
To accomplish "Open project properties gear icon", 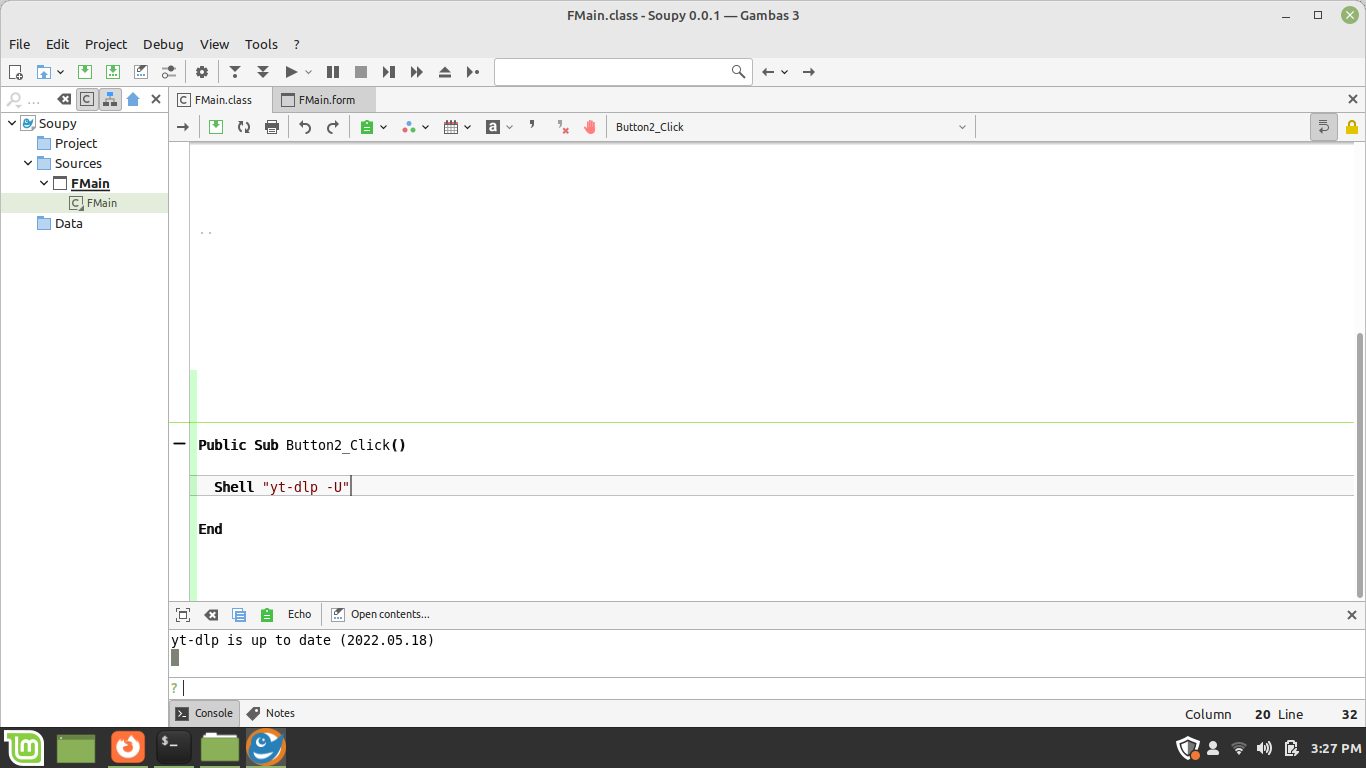I will point(202,72).
